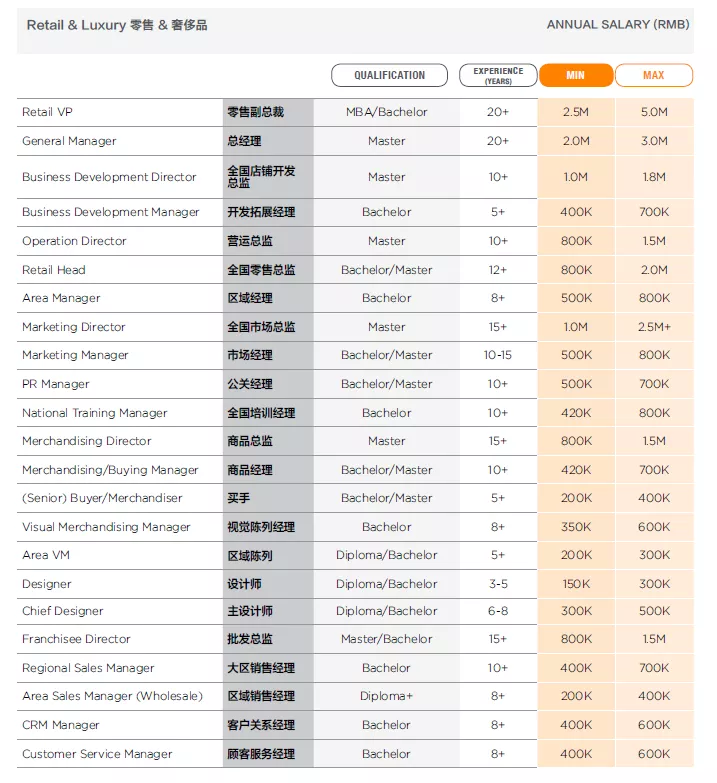Click 'Diploma+' qualification cell
The height and width of the screenshot is (783, 717).
[x=386, y=696]
